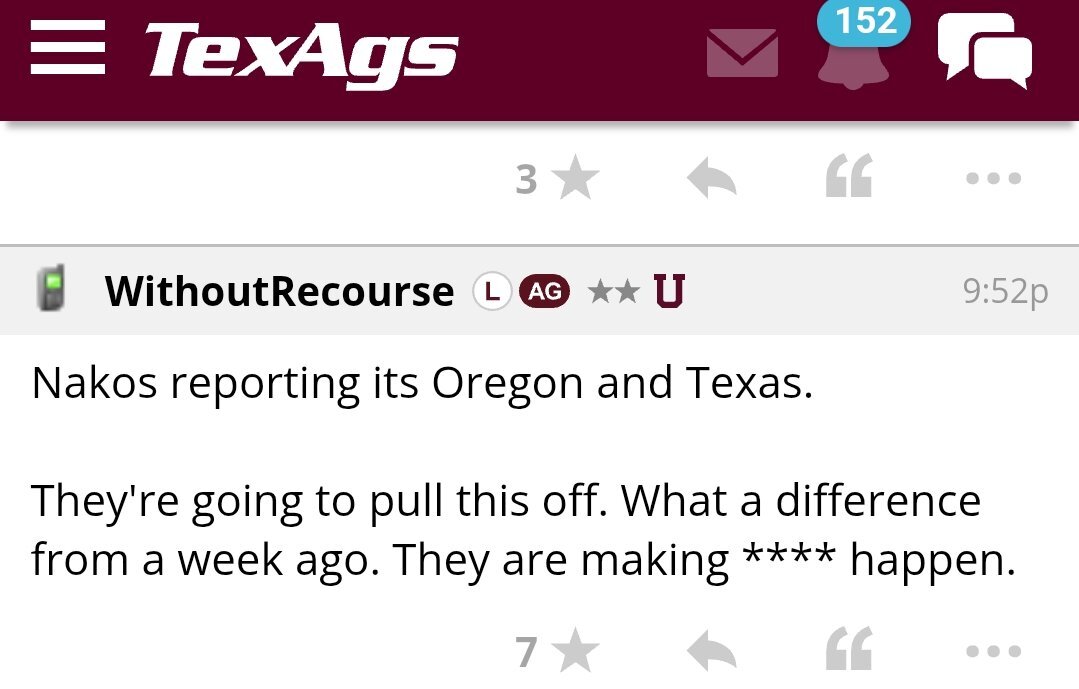Open the chat bubbles icon
Image resolution: width=1079 pixels, height=689 pixels.
[984, 53]
